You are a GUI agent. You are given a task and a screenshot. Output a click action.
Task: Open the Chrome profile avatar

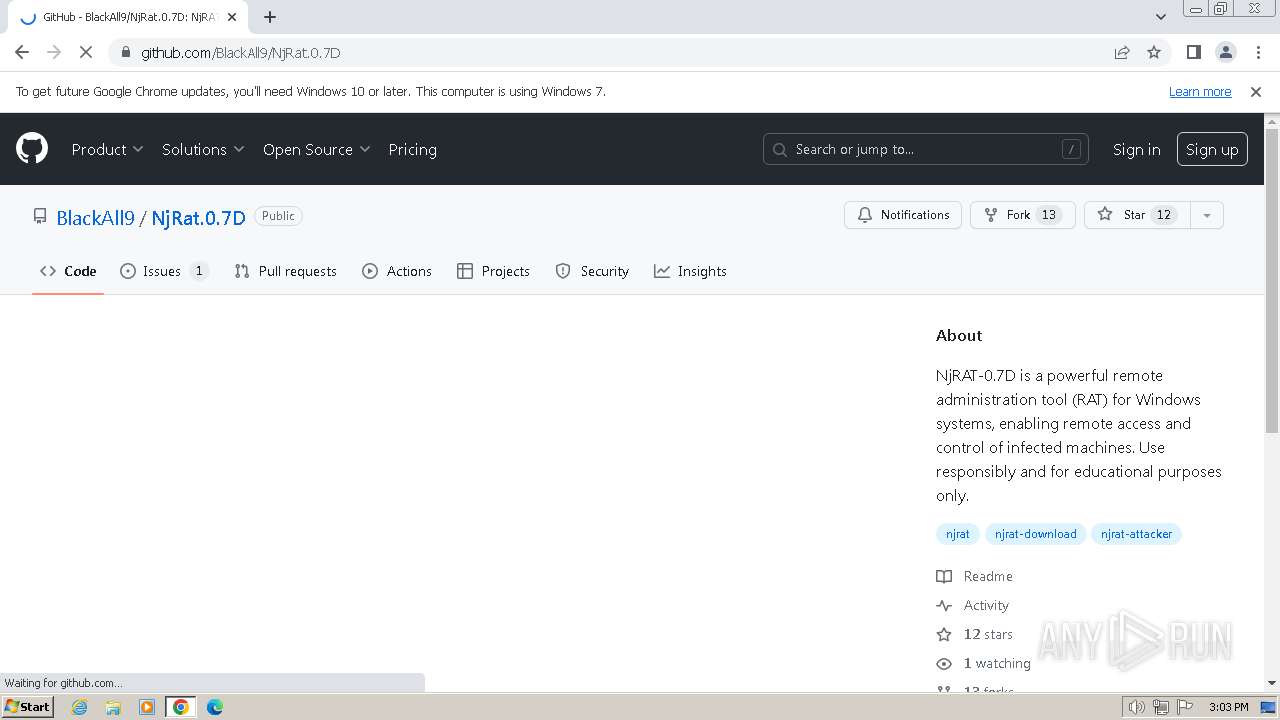[1226, 52]
